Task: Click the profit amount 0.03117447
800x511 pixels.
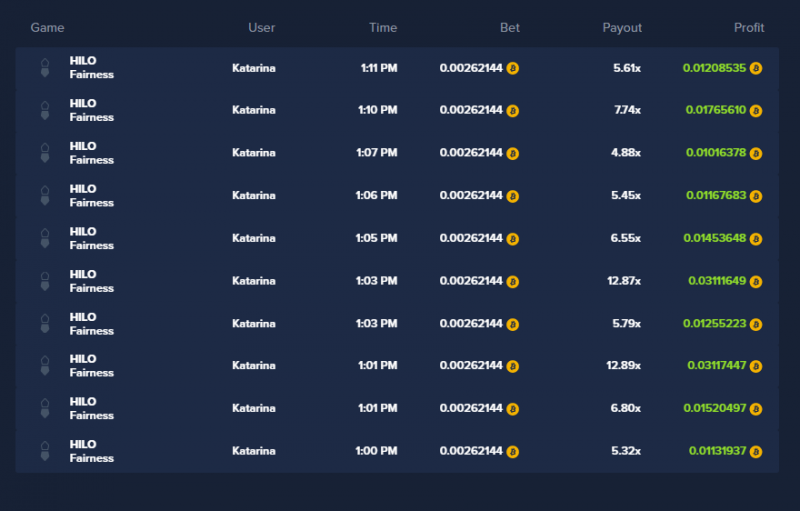Action: click(717, 366)
